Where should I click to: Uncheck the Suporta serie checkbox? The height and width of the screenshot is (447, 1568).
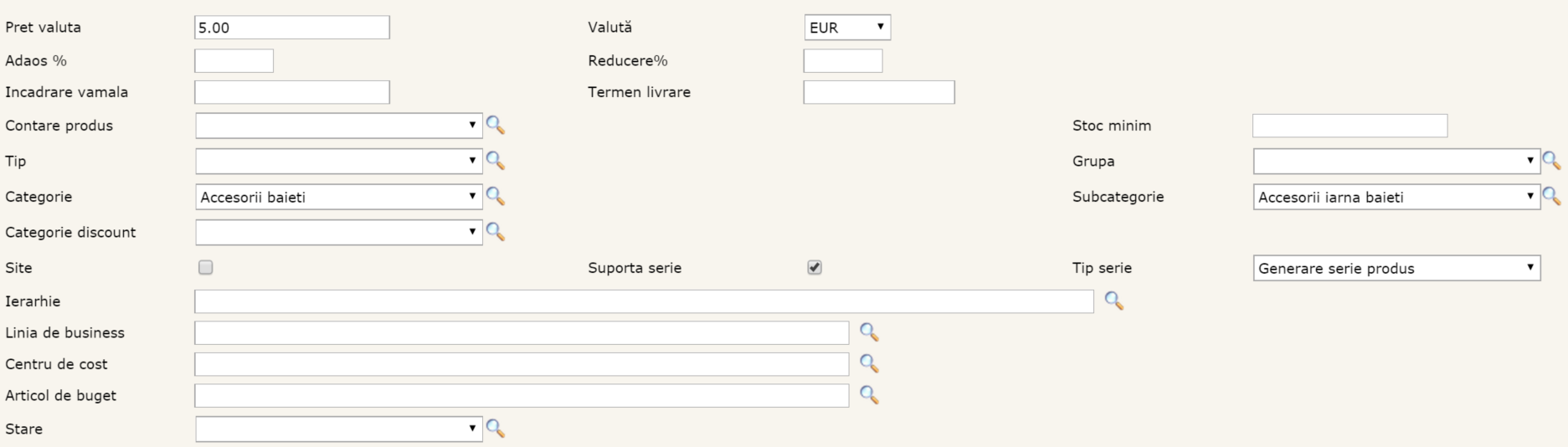815,268
